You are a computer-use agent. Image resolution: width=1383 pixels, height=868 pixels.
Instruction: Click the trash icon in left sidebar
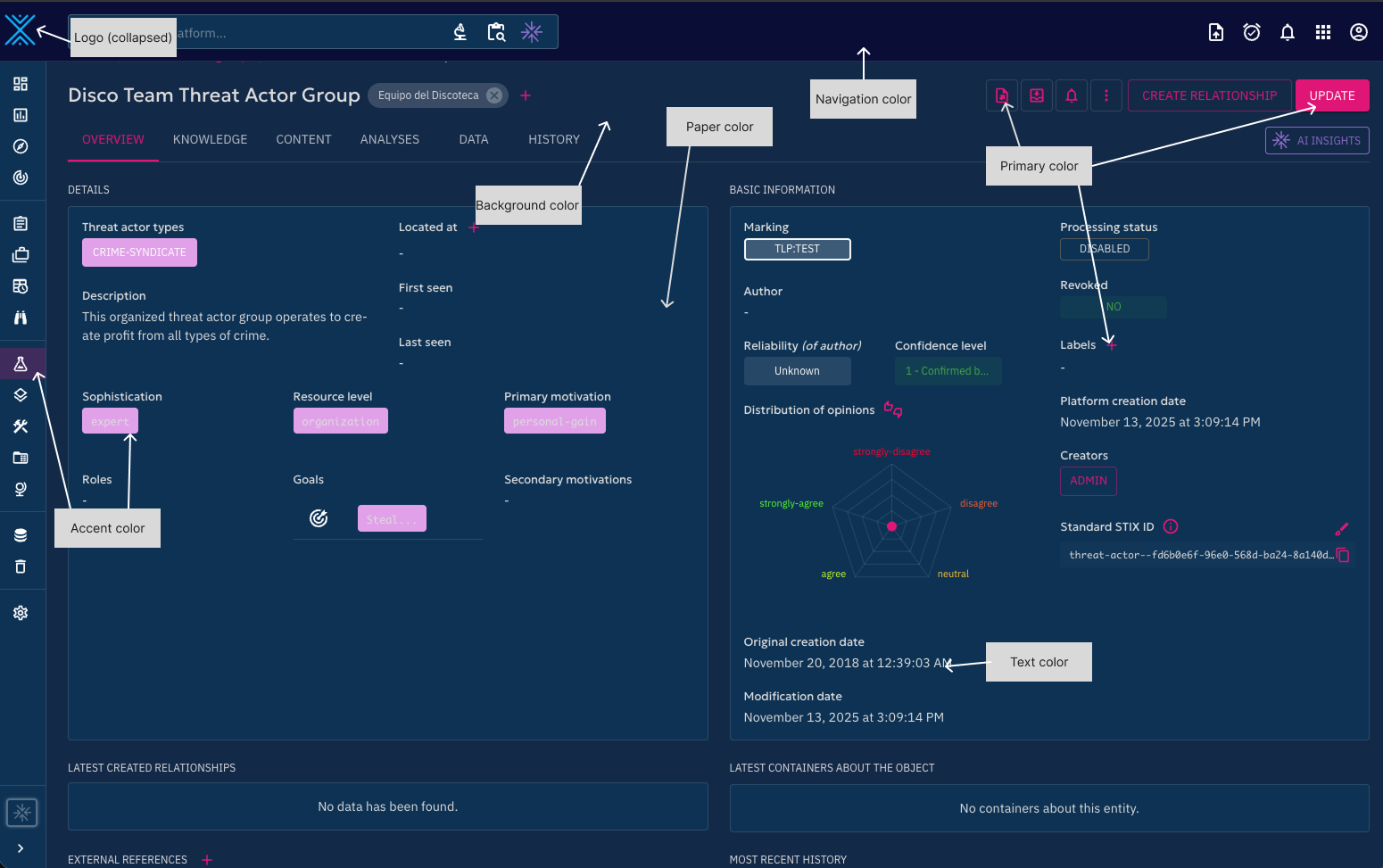[21, 566]
